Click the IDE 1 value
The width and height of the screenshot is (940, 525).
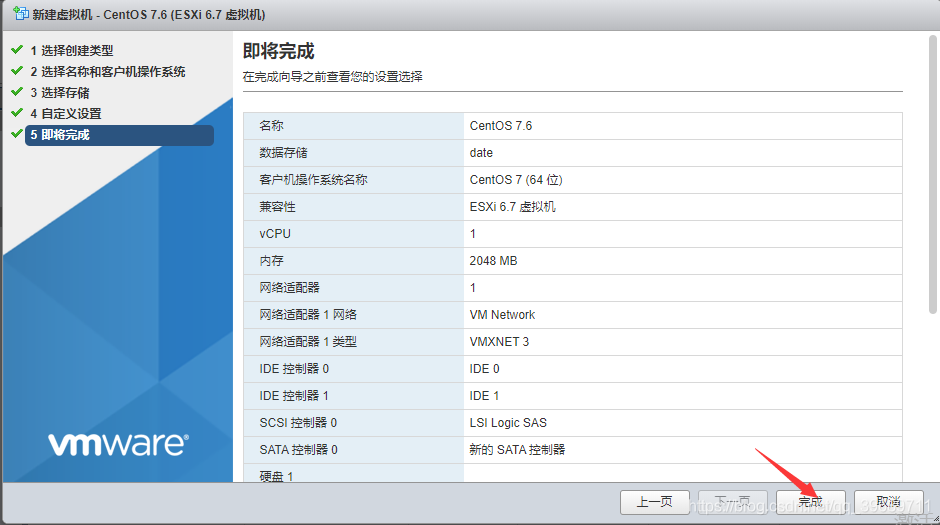click(x=484, y=396)
